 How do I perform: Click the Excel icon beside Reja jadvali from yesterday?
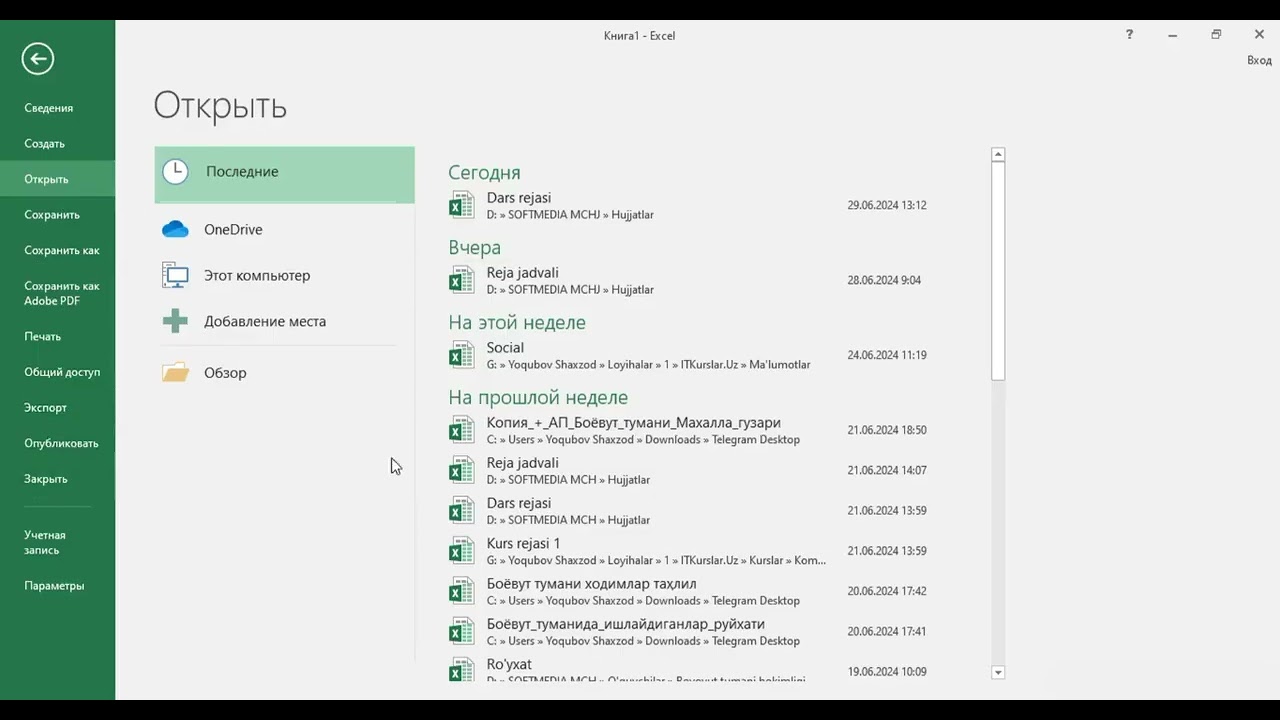pyautogui.click(x=461, y=280)
